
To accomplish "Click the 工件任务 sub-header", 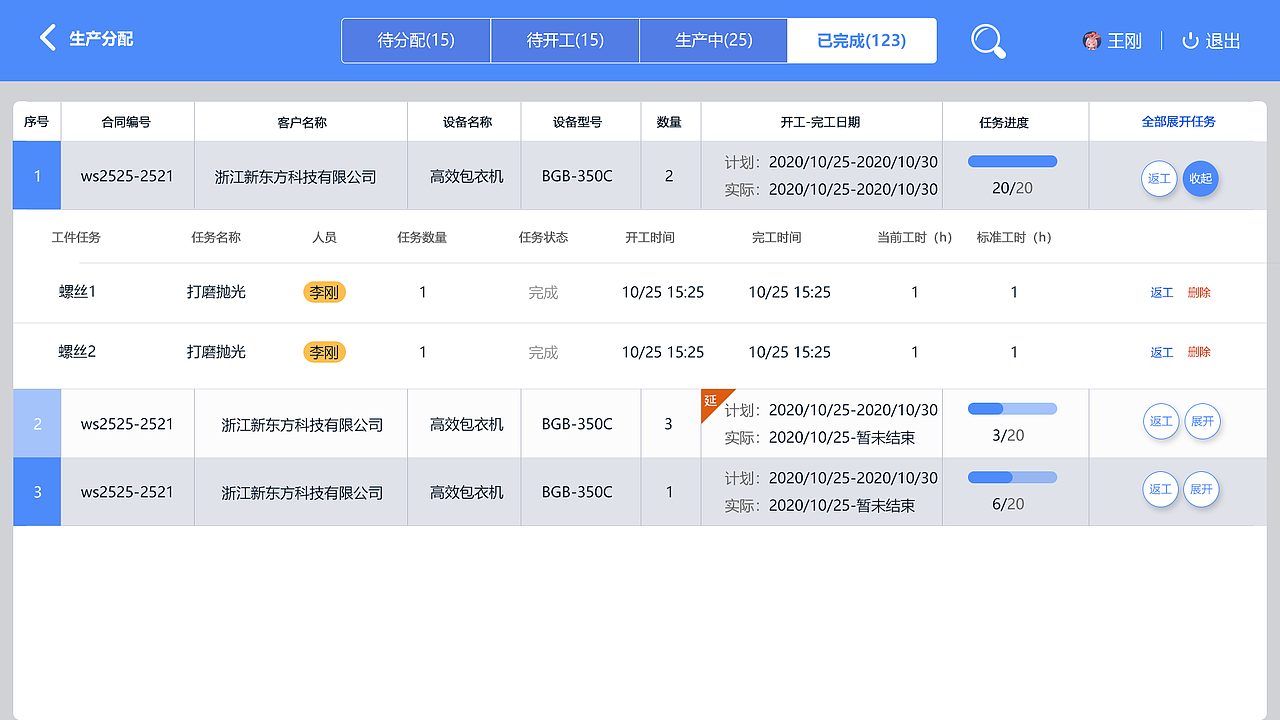I will tap(76, 237).
